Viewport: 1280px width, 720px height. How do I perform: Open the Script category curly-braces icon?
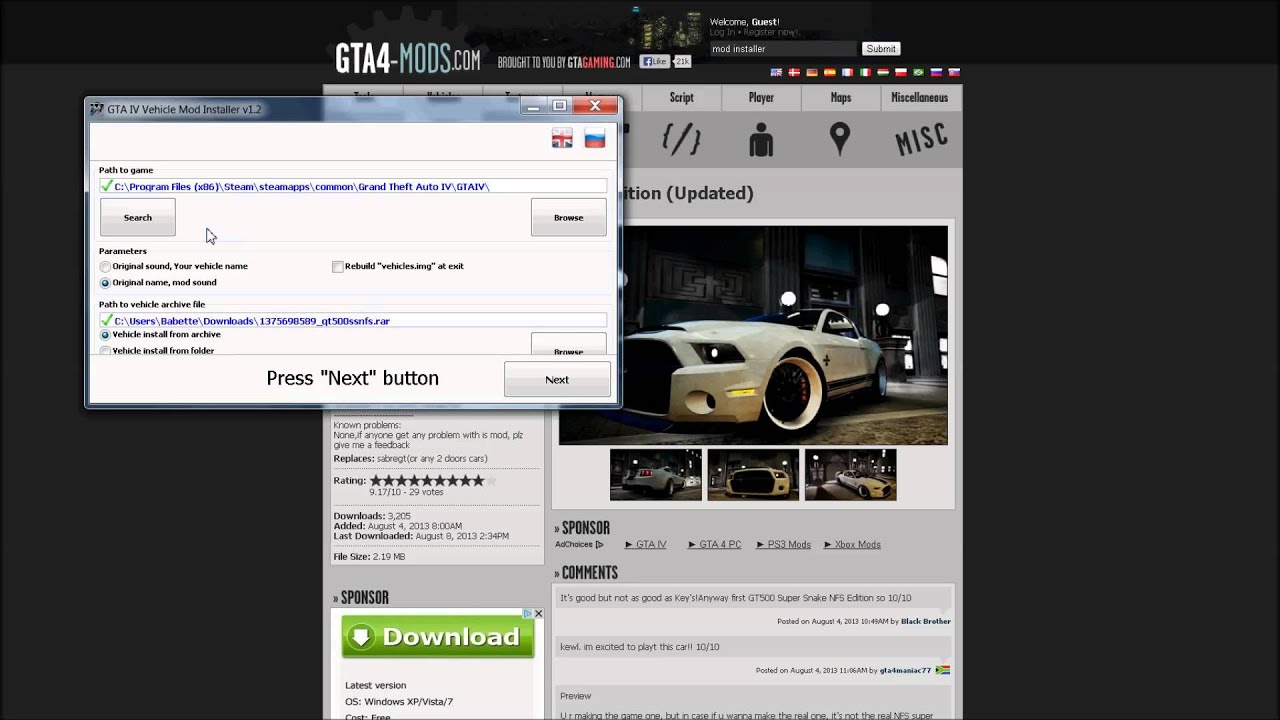tap(681, 140)
